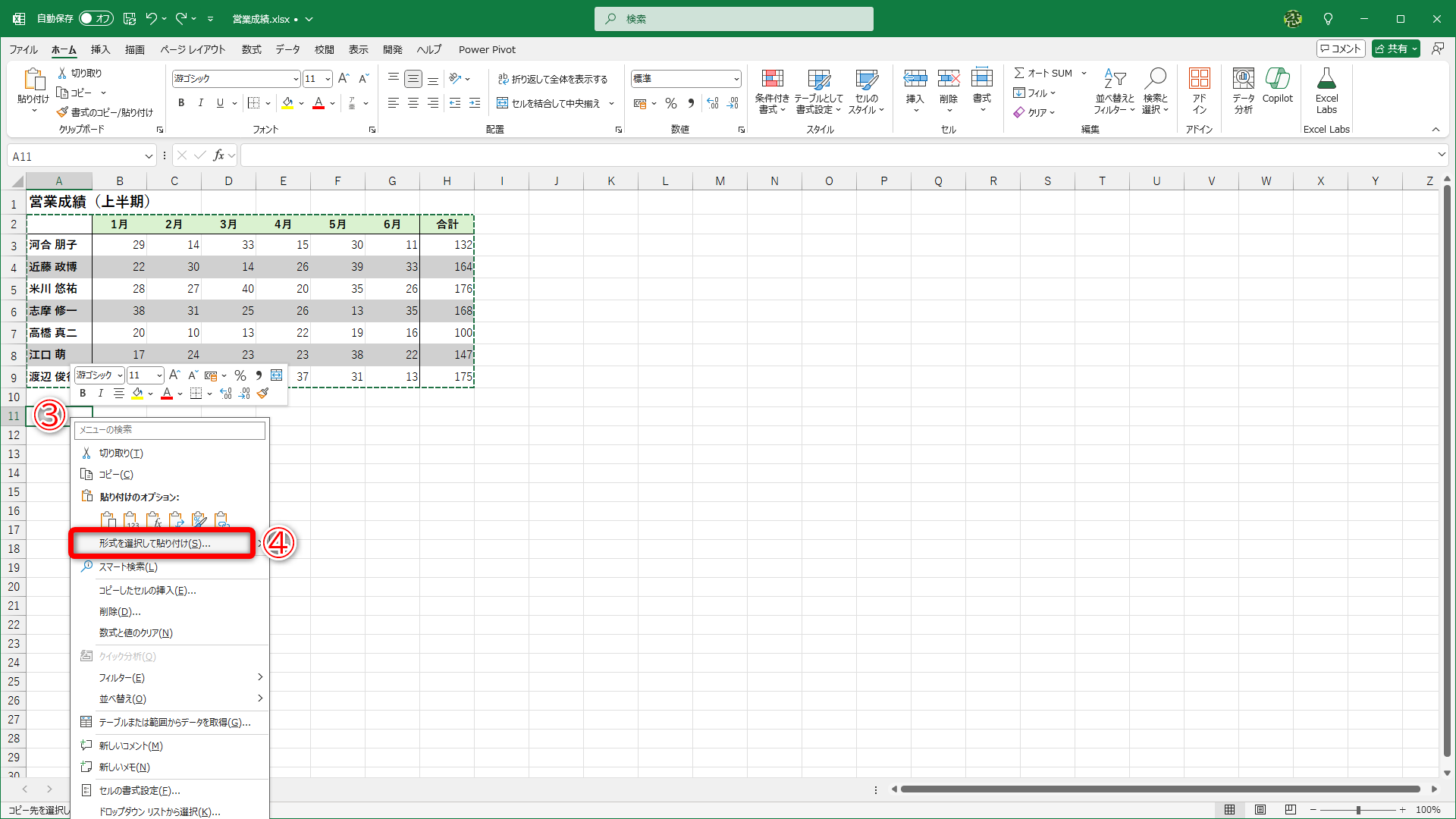Click the font color red swatch button

(318, 103)
